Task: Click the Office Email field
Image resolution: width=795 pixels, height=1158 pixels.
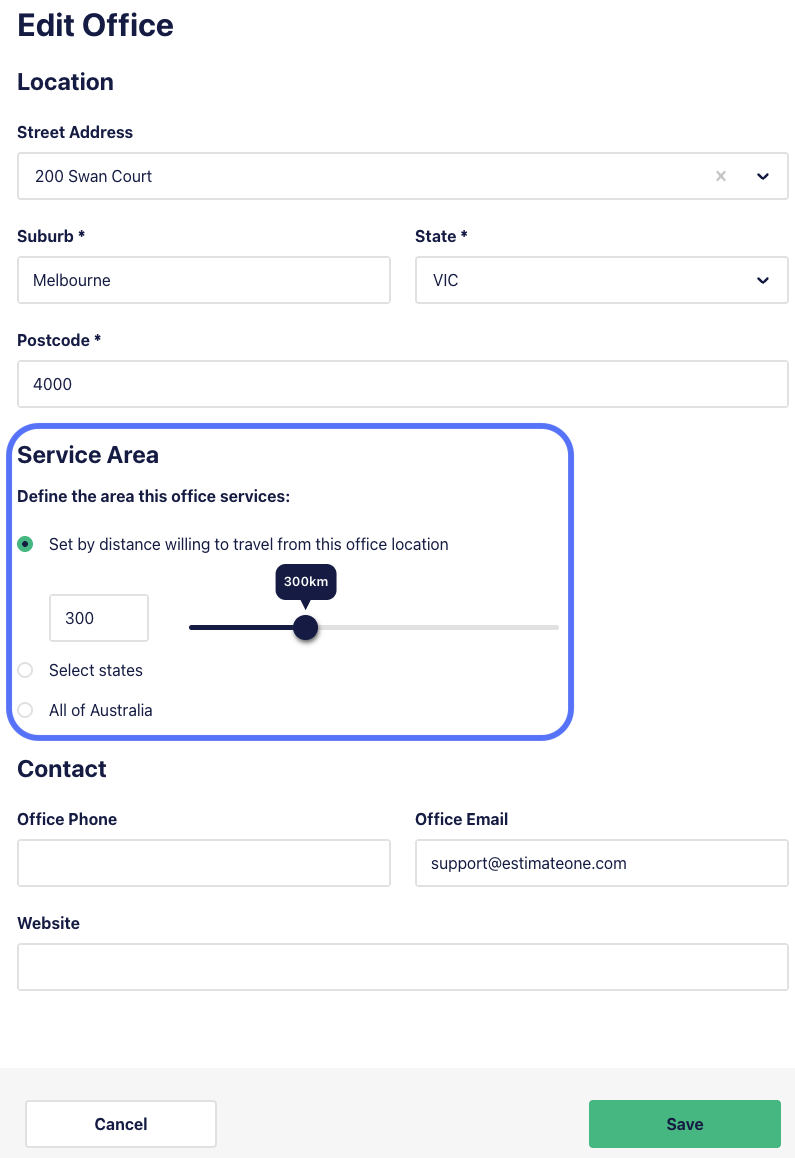Action: tap(601, 863)
